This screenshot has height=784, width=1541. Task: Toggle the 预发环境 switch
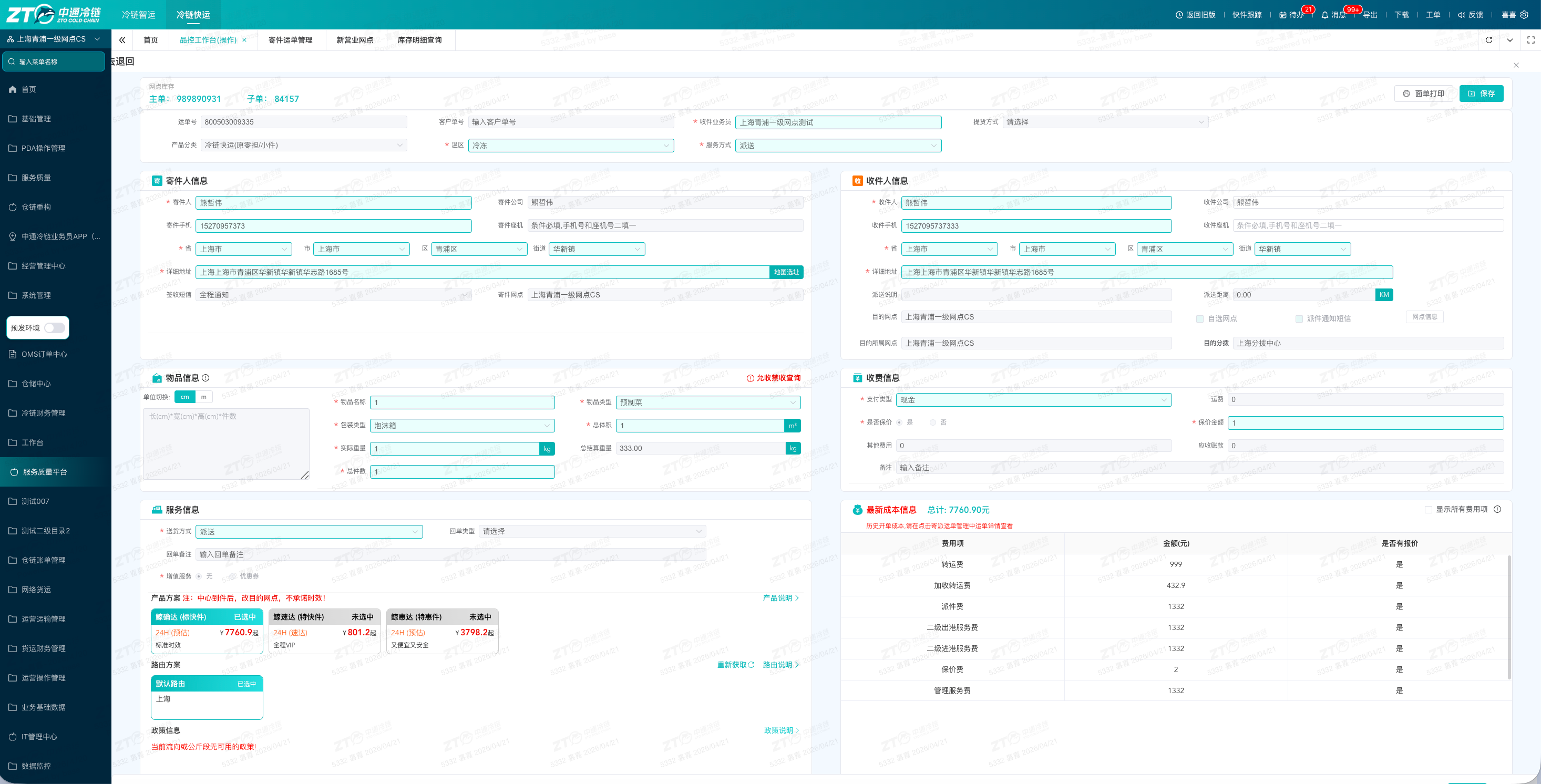pos(55,328)
